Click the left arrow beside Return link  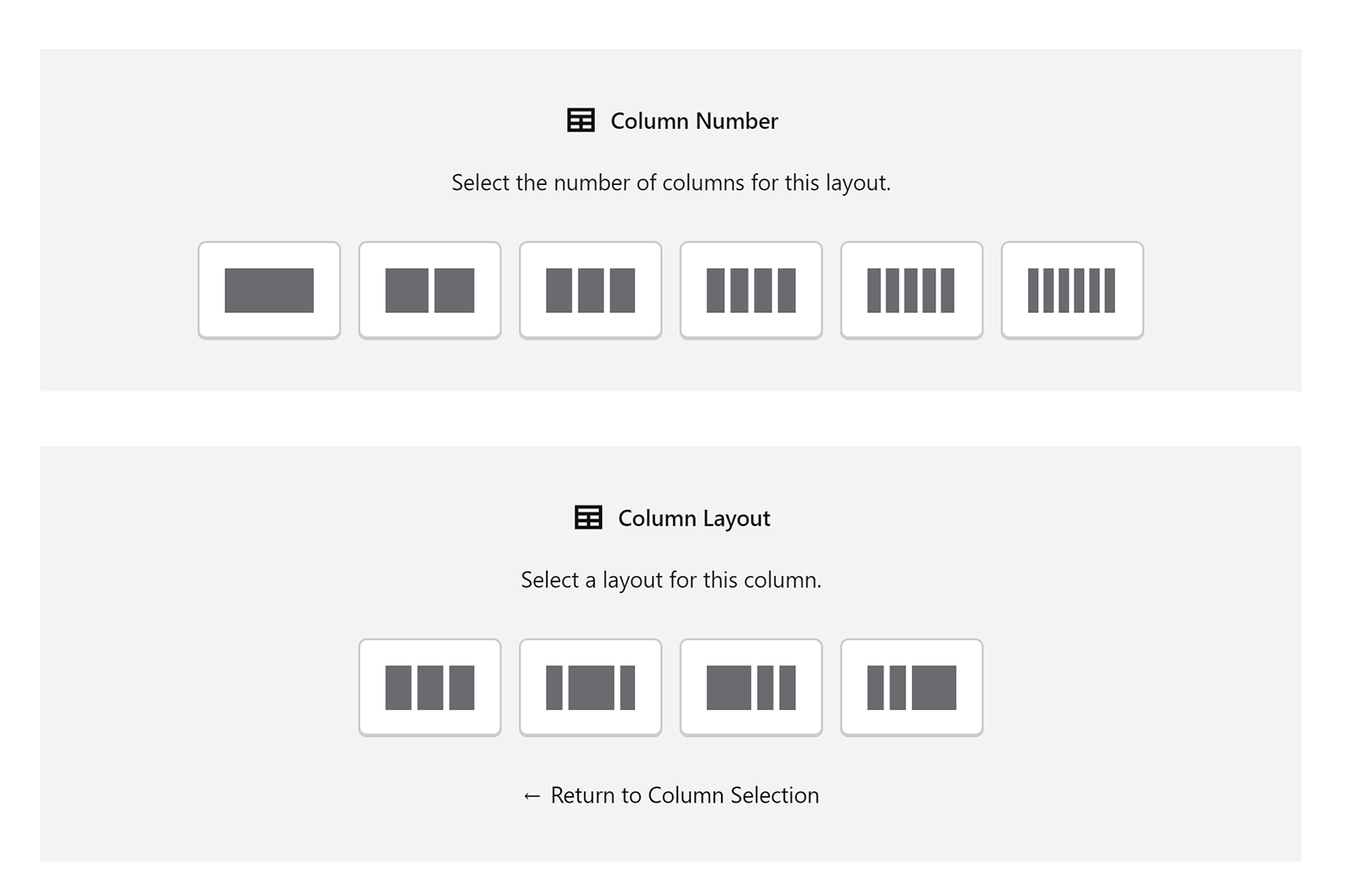532,796
